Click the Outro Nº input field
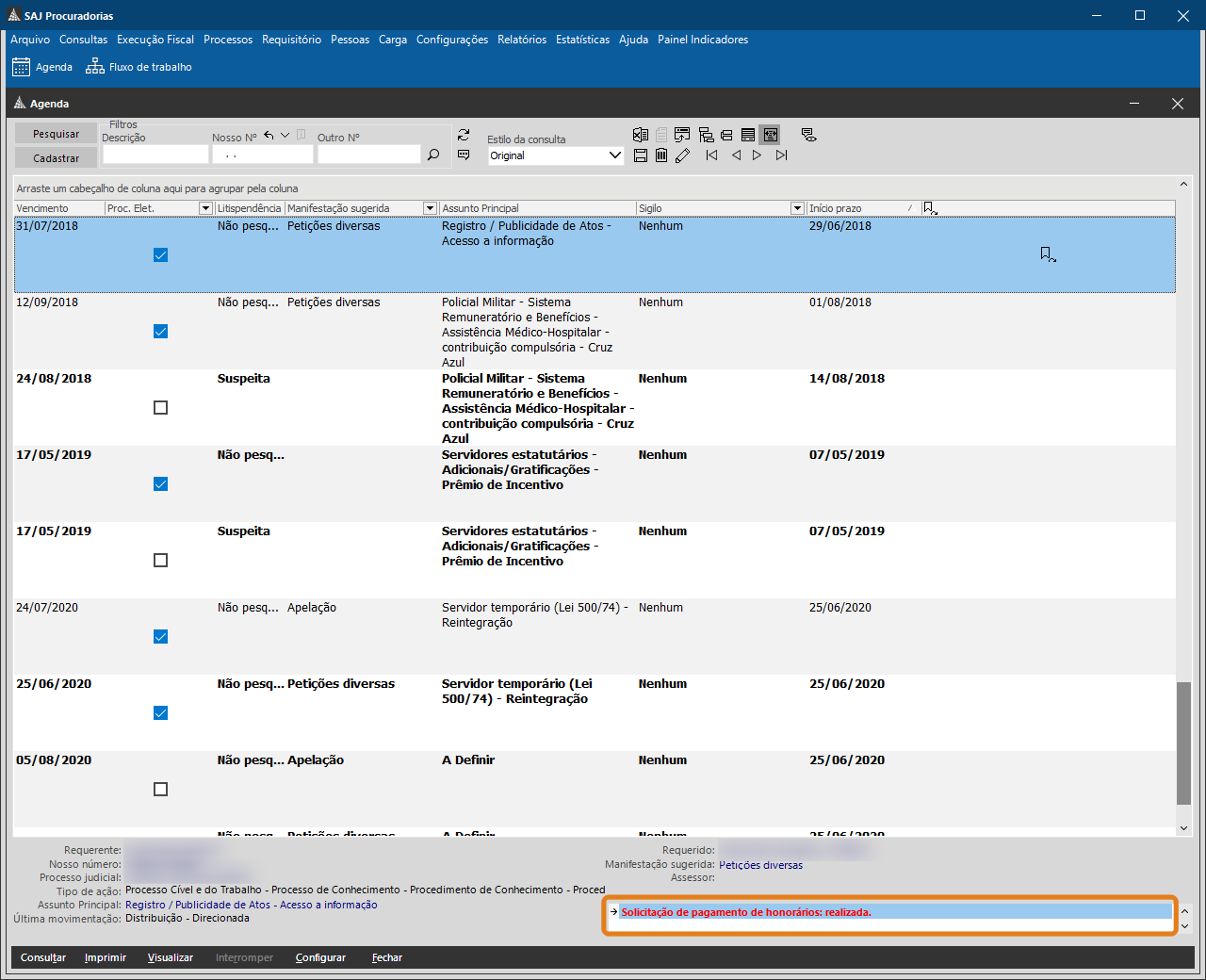The width and height of the screenshot is (1206, 980). pos(368,155)
